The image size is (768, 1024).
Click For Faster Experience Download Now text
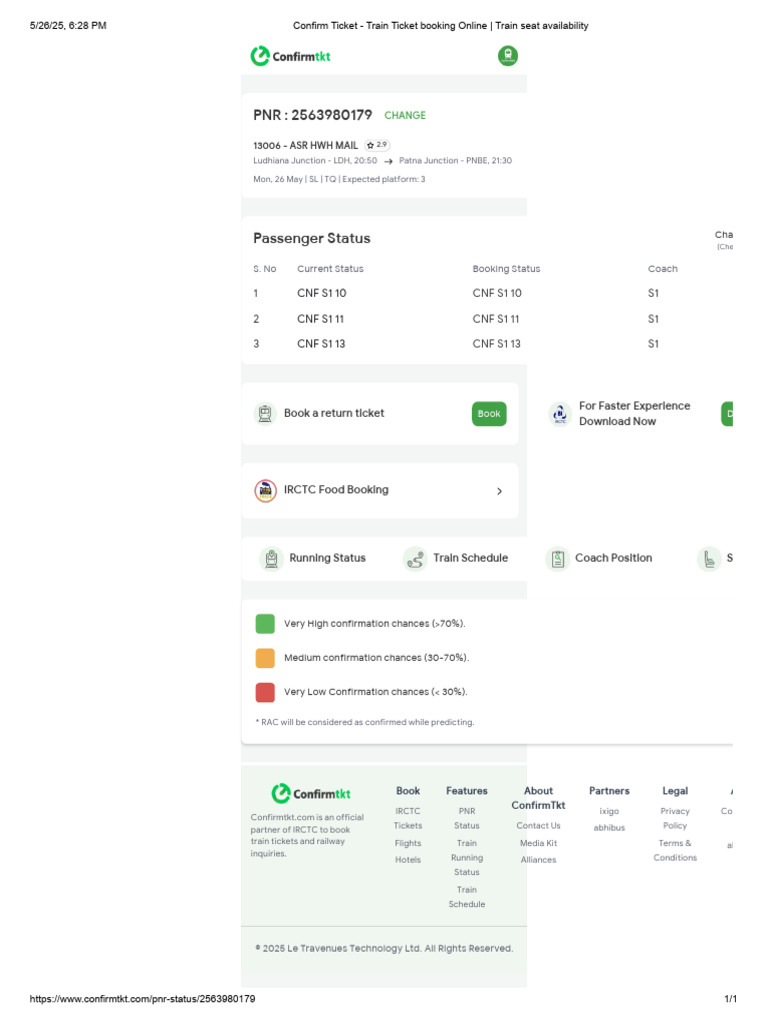pos(634,413)
